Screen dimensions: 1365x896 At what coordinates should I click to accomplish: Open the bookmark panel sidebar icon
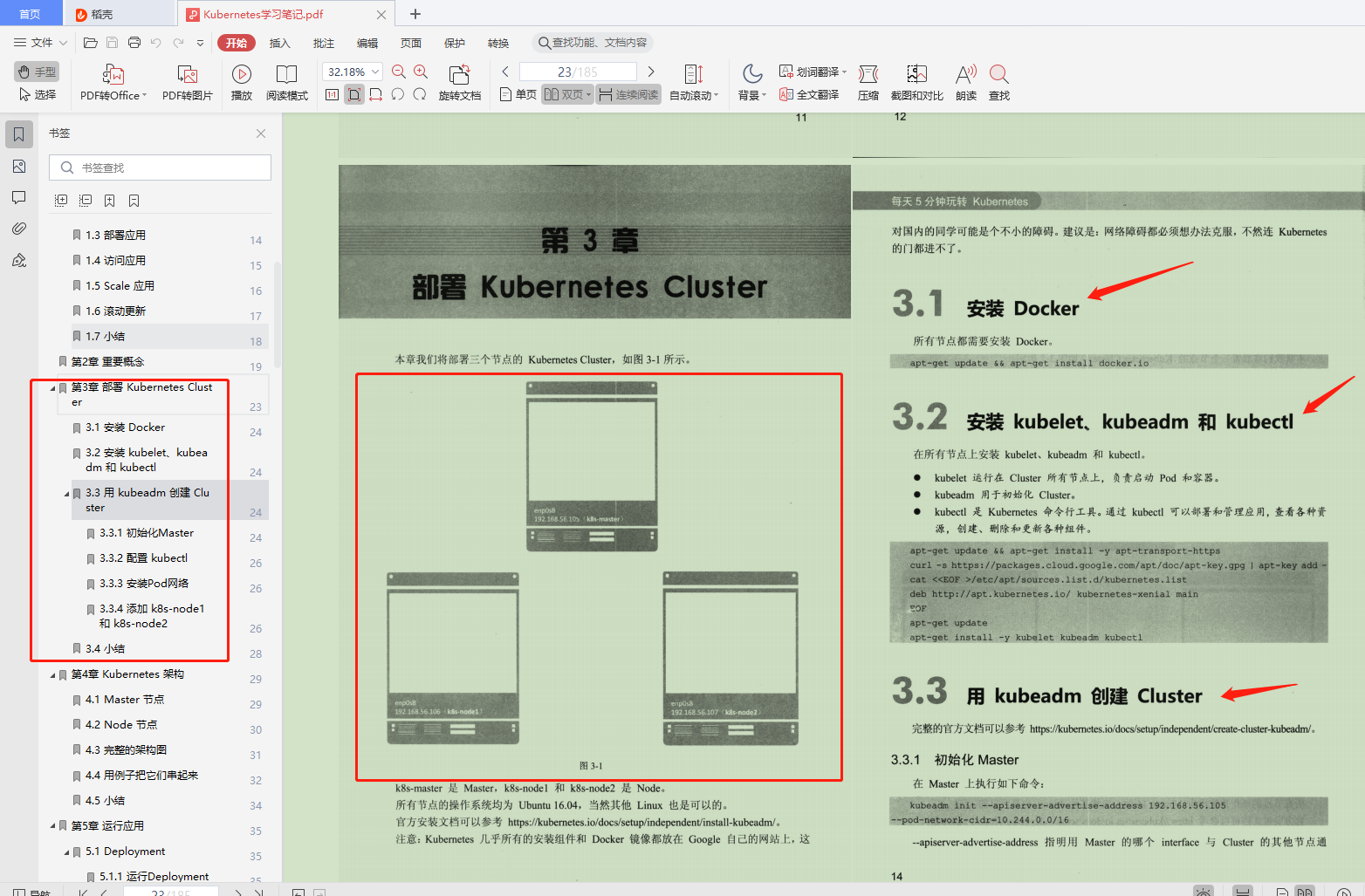click(x=18, y=134)
